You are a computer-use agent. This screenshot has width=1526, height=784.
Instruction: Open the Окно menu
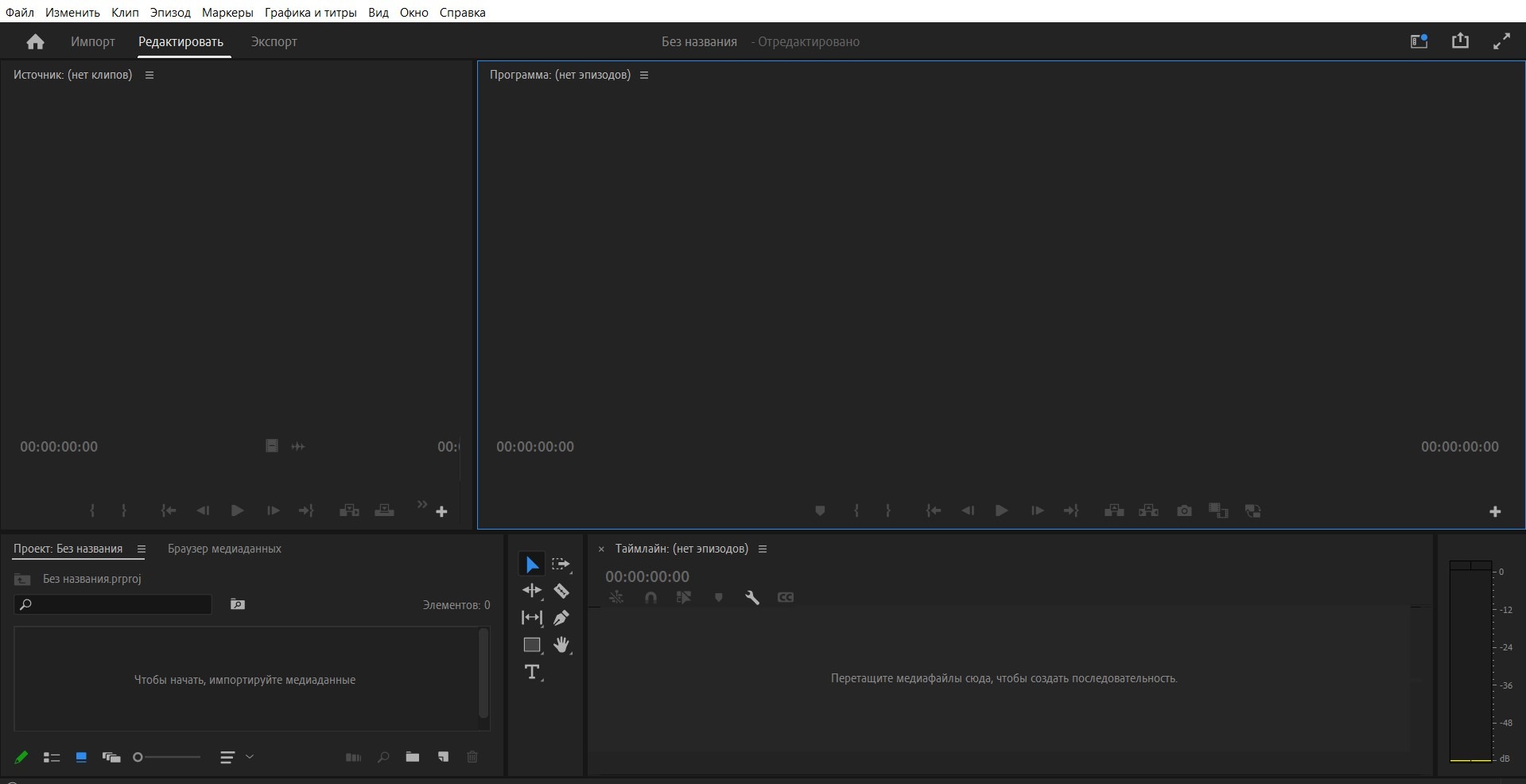[x=414, y=12]
